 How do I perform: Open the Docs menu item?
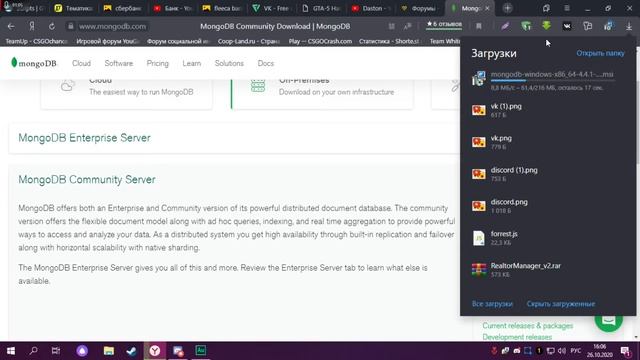pos(266,63)
